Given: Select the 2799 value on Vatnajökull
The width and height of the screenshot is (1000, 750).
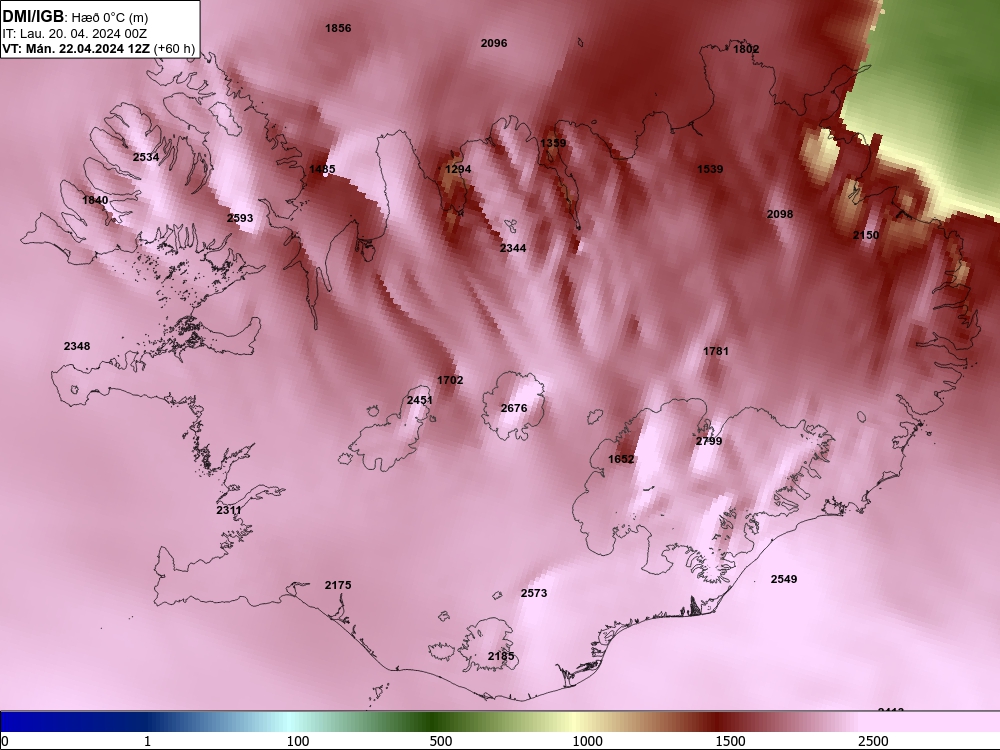Looking at the screenshot, I should pyautogui.click(x=709, y=441).
